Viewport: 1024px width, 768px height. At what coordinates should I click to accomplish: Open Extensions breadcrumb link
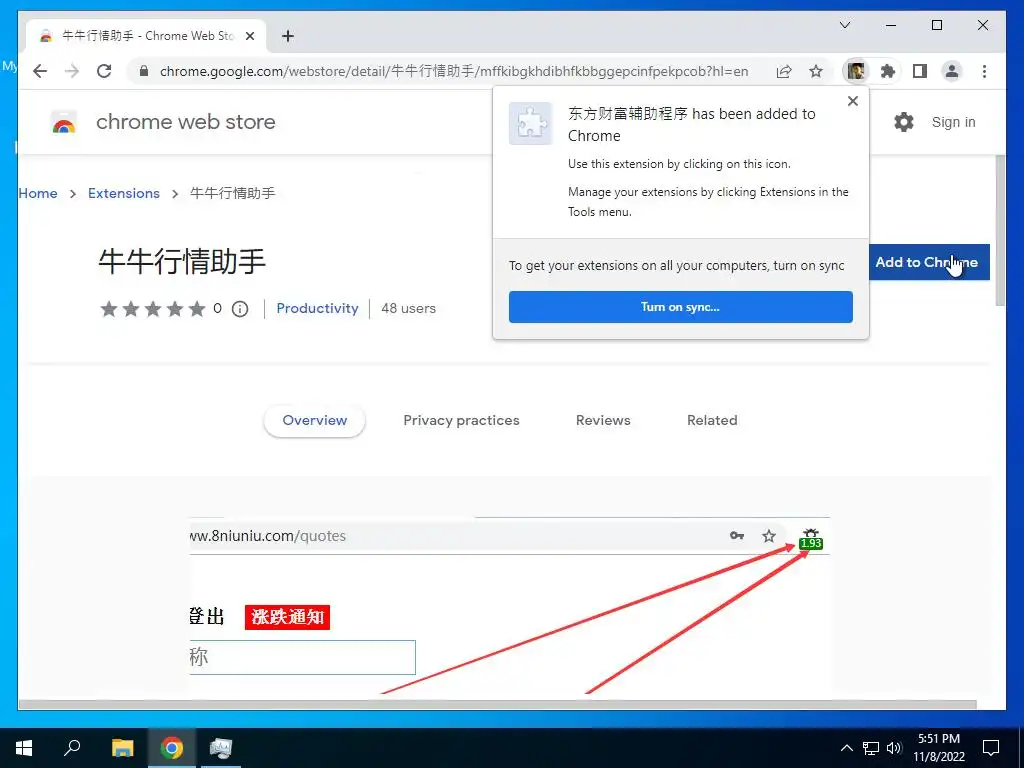(123, 193)
